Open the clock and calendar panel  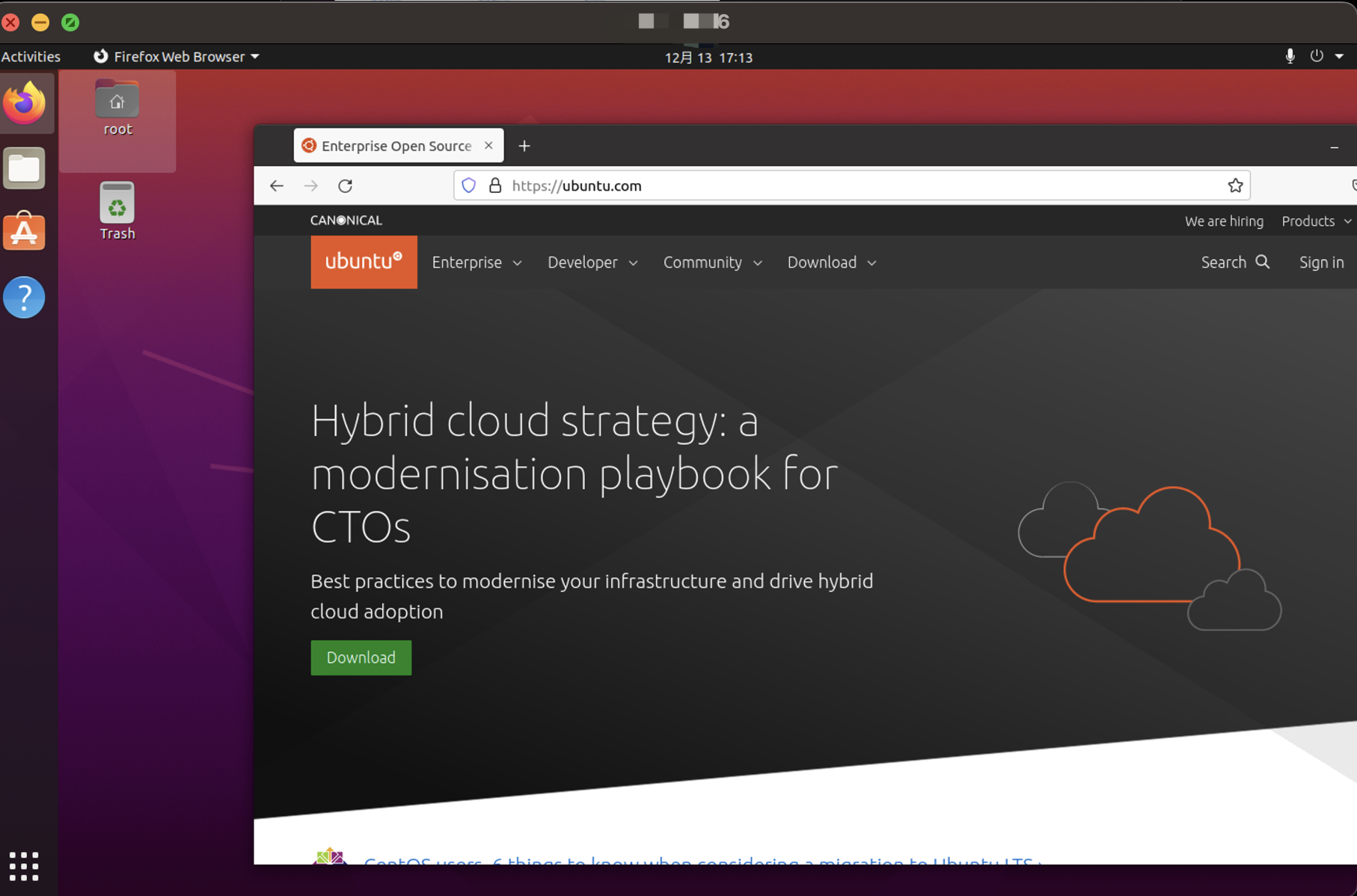click(708, 57)
